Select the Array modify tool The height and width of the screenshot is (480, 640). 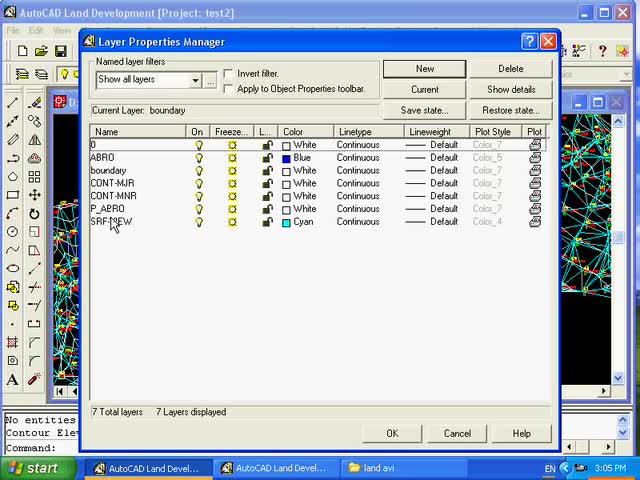[x=35, y=177]
